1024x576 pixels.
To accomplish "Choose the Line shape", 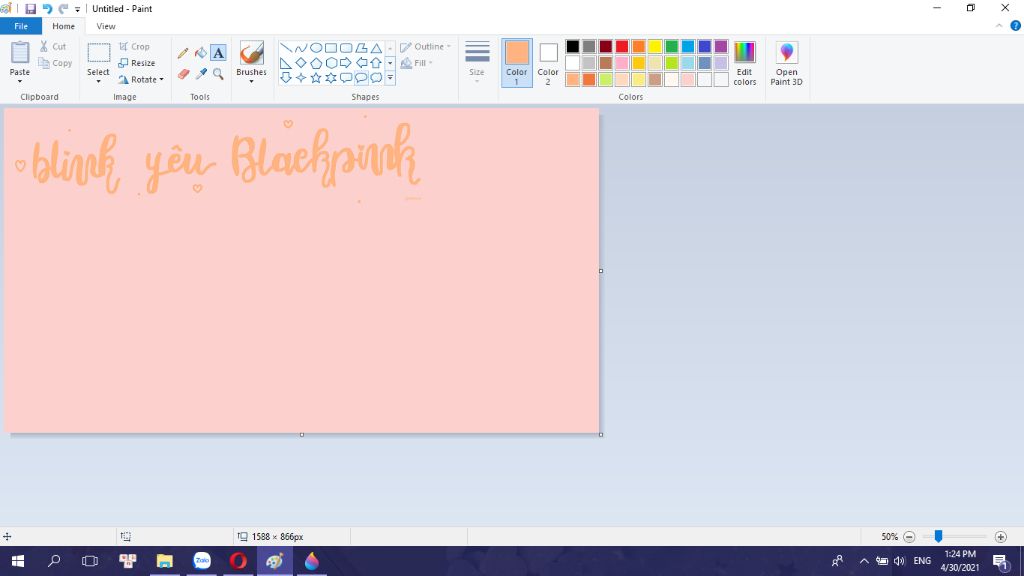I will pyautogui.click(x=286, y=48).
